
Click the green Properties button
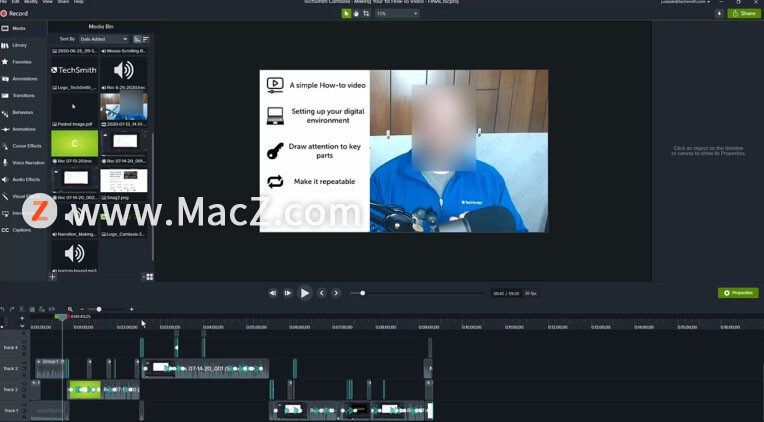[738, 293]
